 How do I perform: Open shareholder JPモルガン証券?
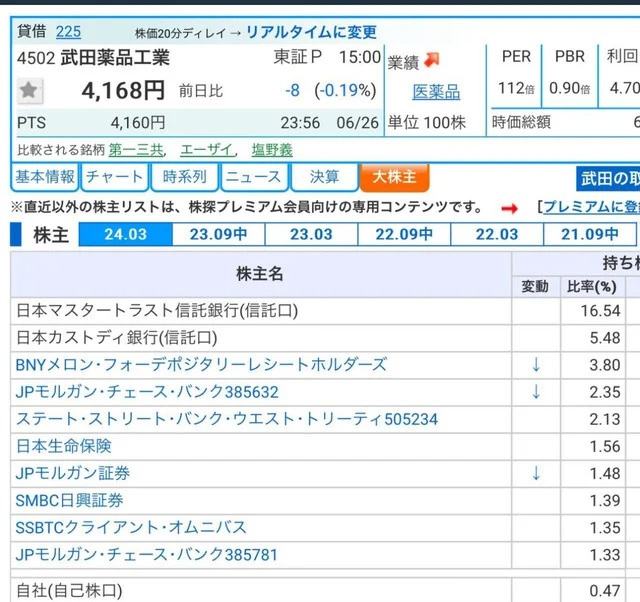coord(73,473)
